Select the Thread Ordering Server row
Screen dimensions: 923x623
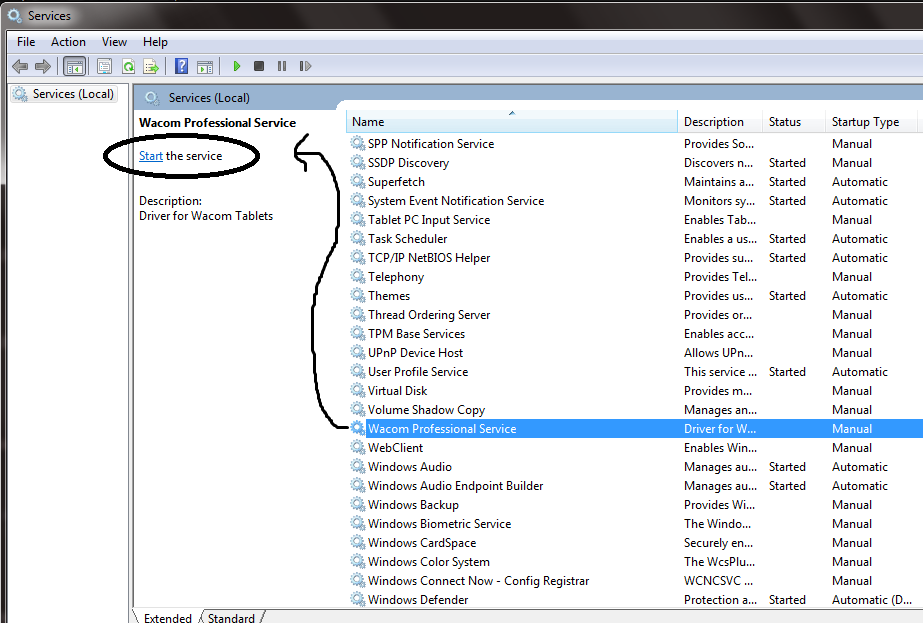(x=635, y=314)
